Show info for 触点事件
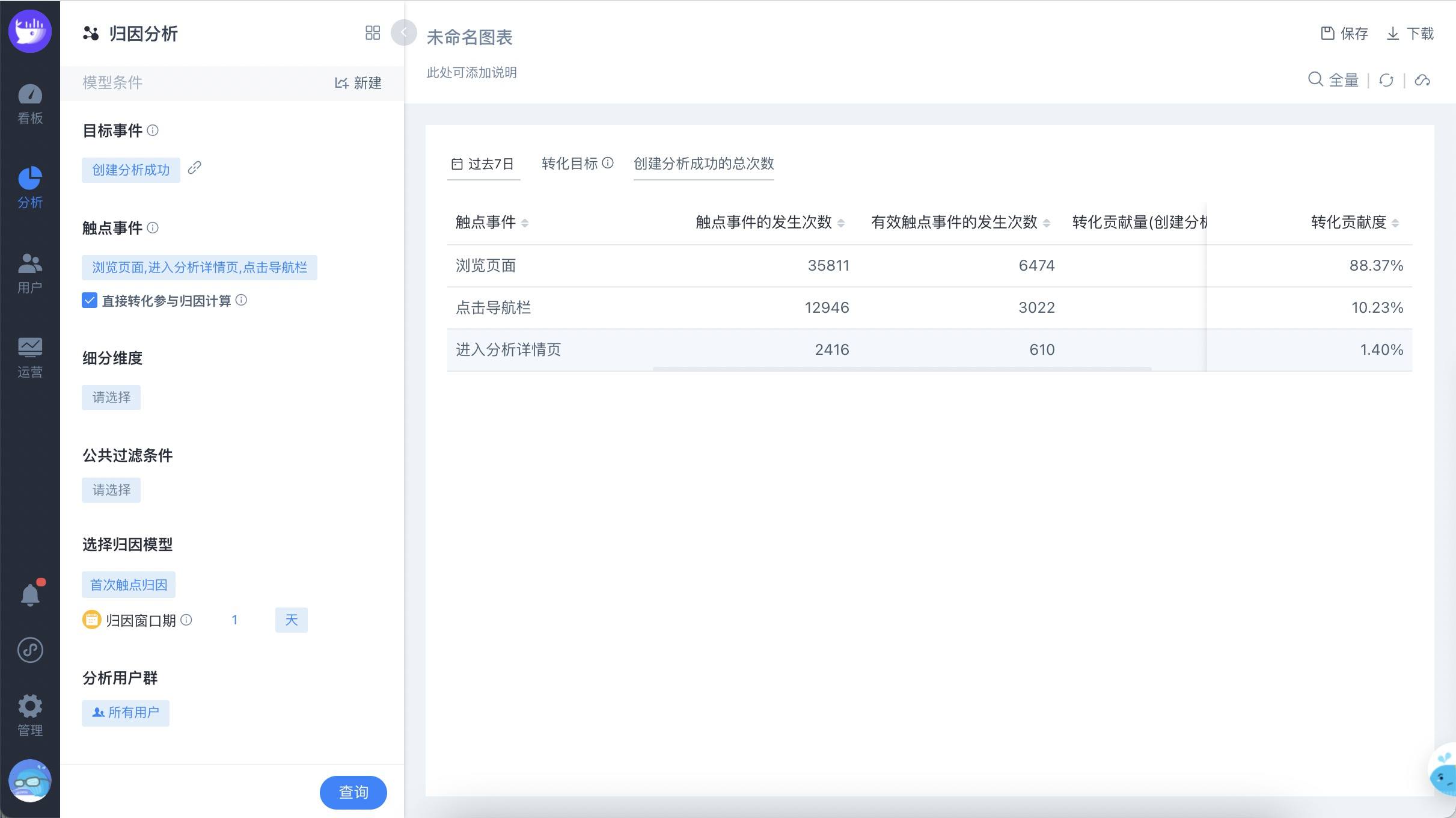The height and width of the screenshot is (818, 1456). (x=153, y=228)
